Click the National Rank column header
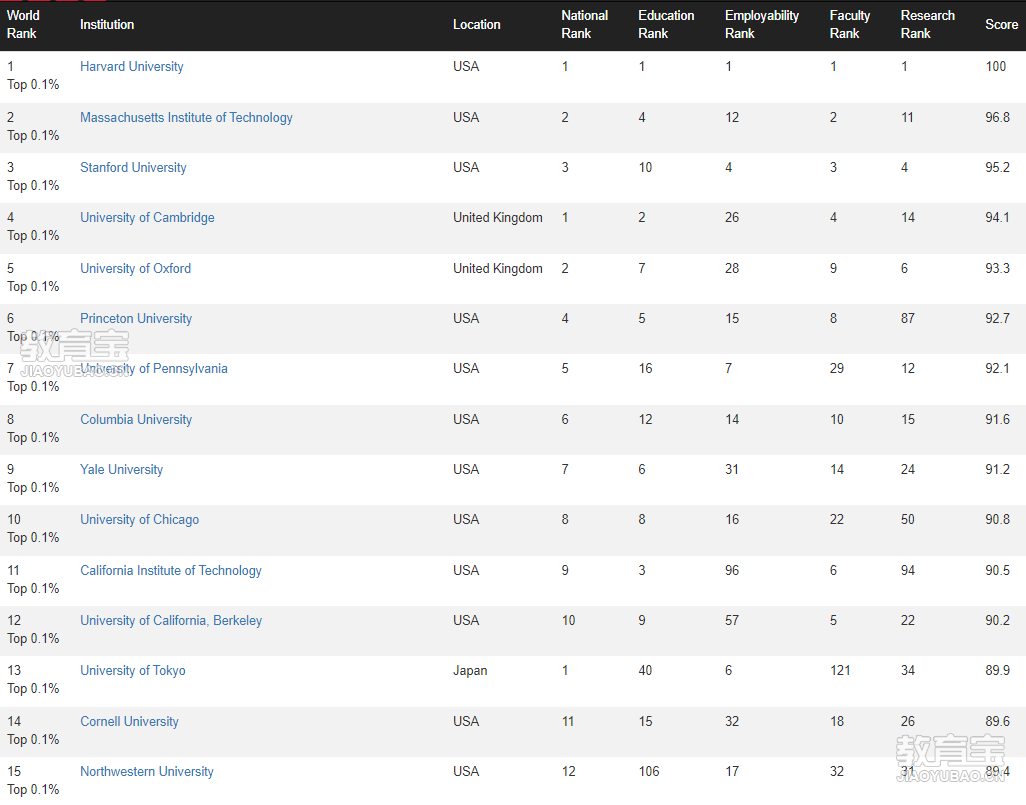The width and height of the screenshot is (1026, 805). [584, 24]
